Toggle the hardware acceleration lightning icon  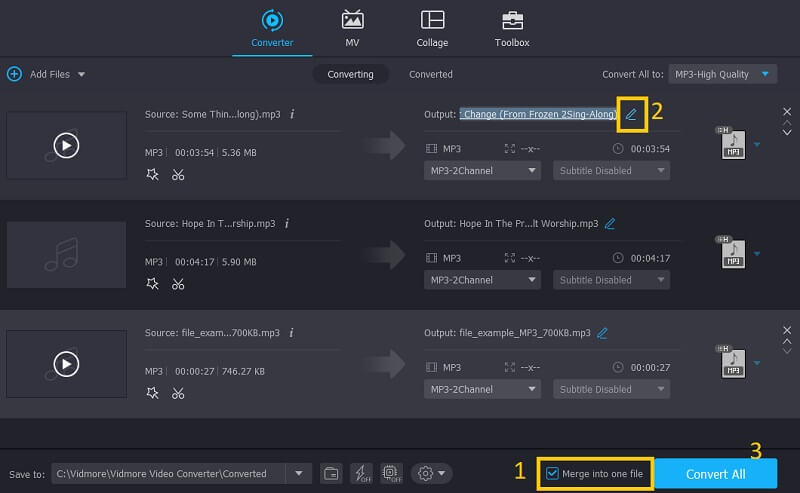[361, 473]
